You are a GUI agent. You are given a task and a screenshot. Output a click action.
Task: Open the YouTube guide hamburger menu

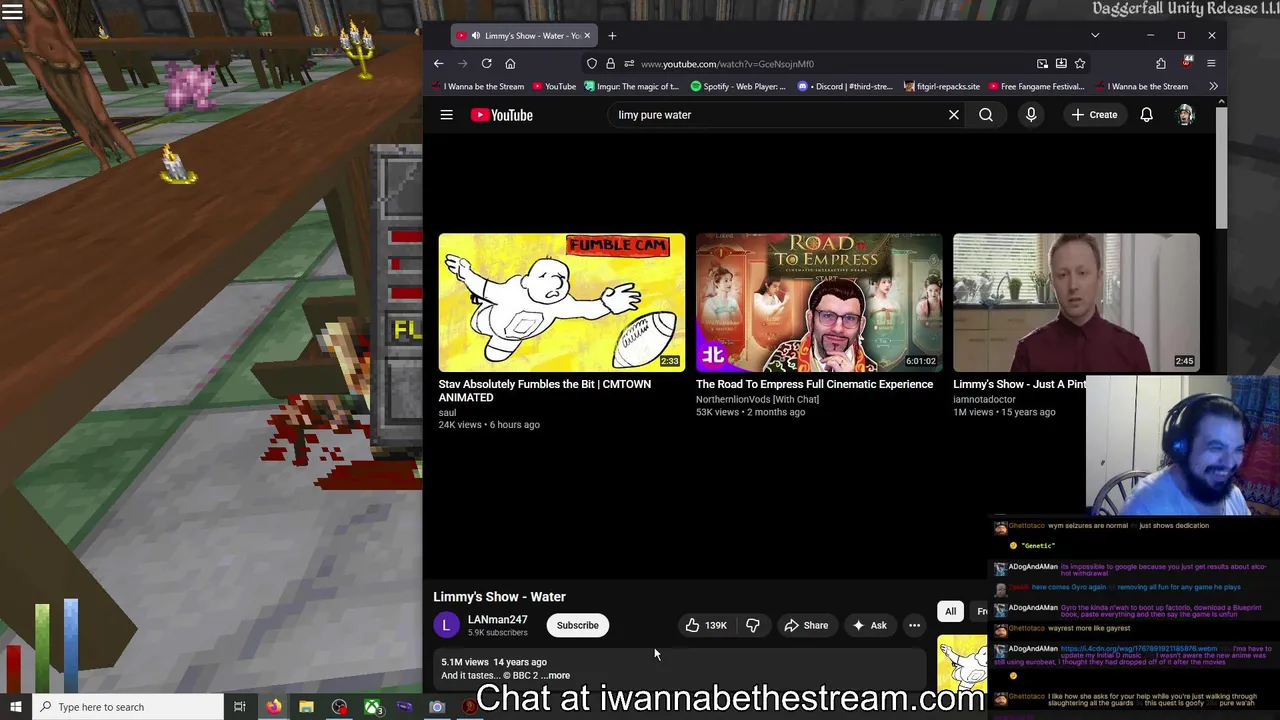(446, 115)
